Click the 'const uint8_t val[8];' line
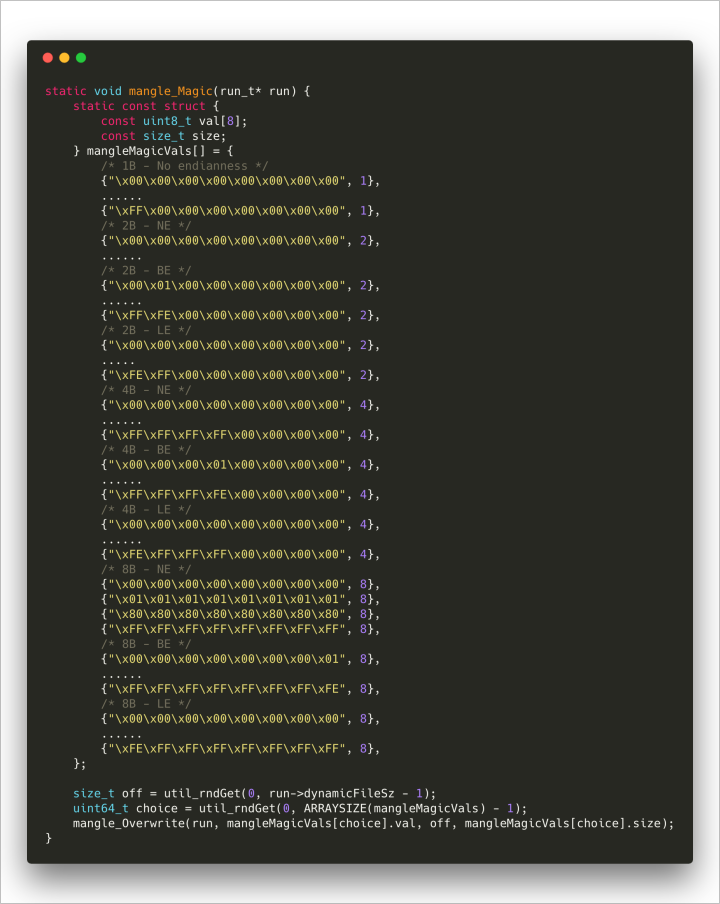Image resolution: width=720 pixels, height=904 pixels. tap(174, 121)
